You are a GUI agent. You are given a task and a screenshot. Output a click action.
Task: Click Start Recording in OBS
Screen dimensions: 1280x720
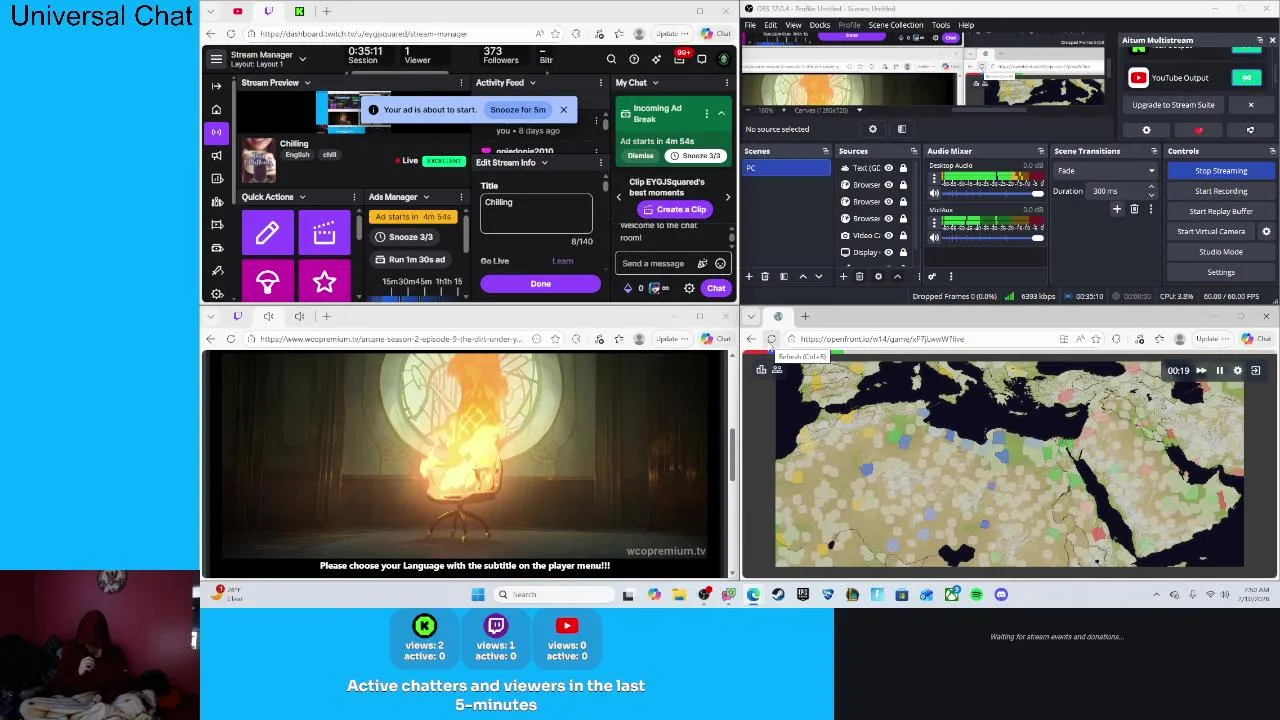(x=1221, y=191)
